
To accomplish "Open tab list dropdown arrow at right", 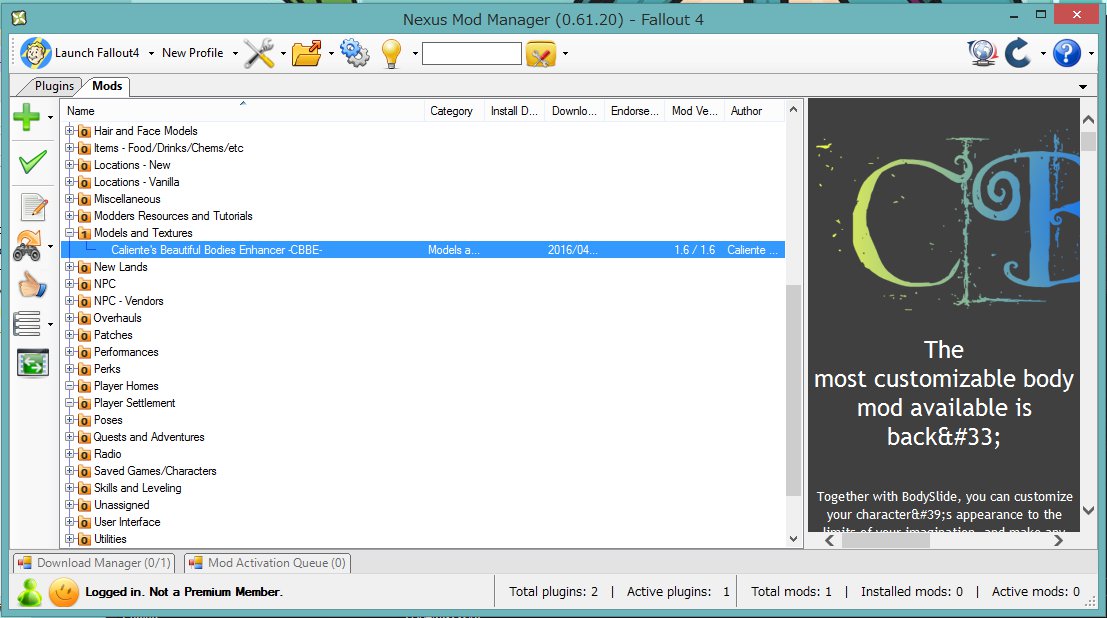I will [x=1082, y=87].
